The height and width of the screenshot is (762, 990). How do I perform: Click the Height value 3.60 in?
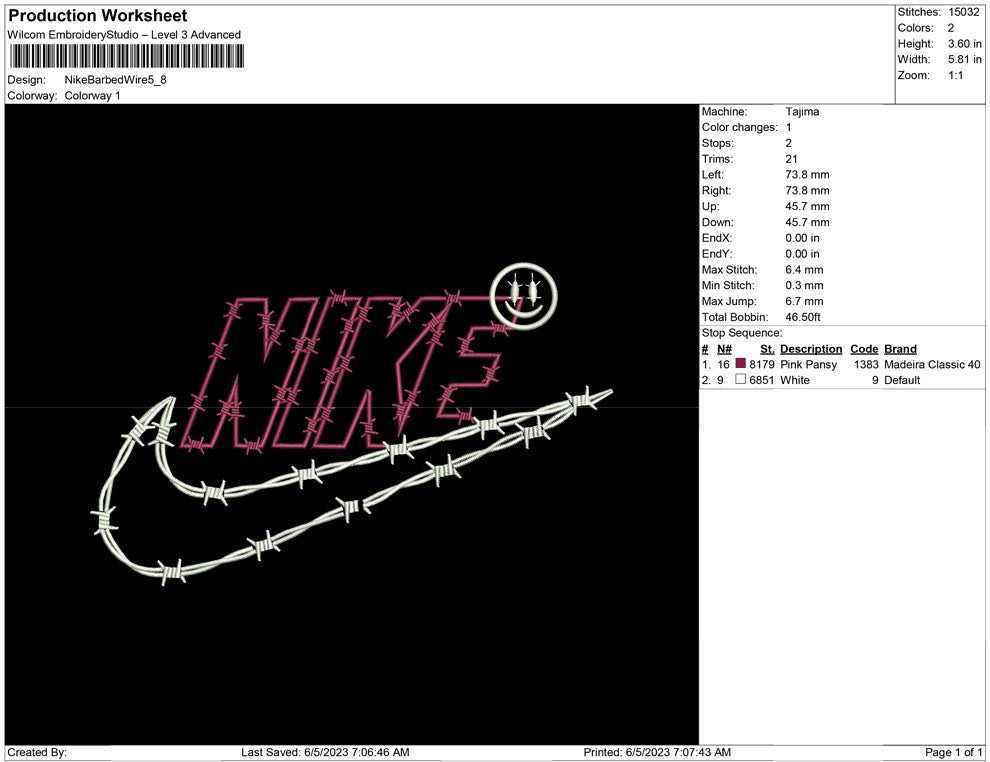965,44
